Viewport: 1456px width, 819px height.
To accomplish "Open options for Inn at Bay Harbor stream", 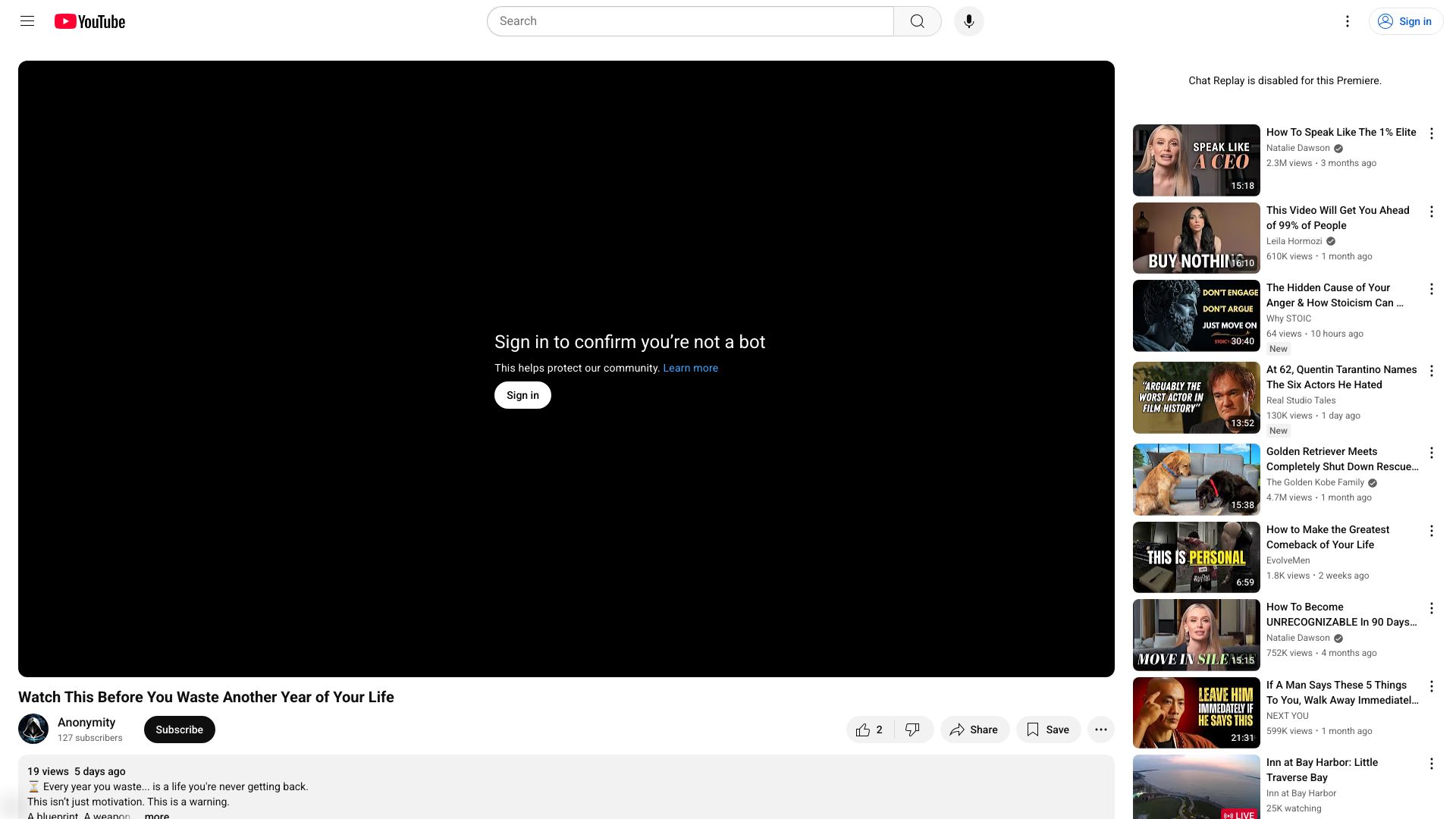I will 1431,764.
